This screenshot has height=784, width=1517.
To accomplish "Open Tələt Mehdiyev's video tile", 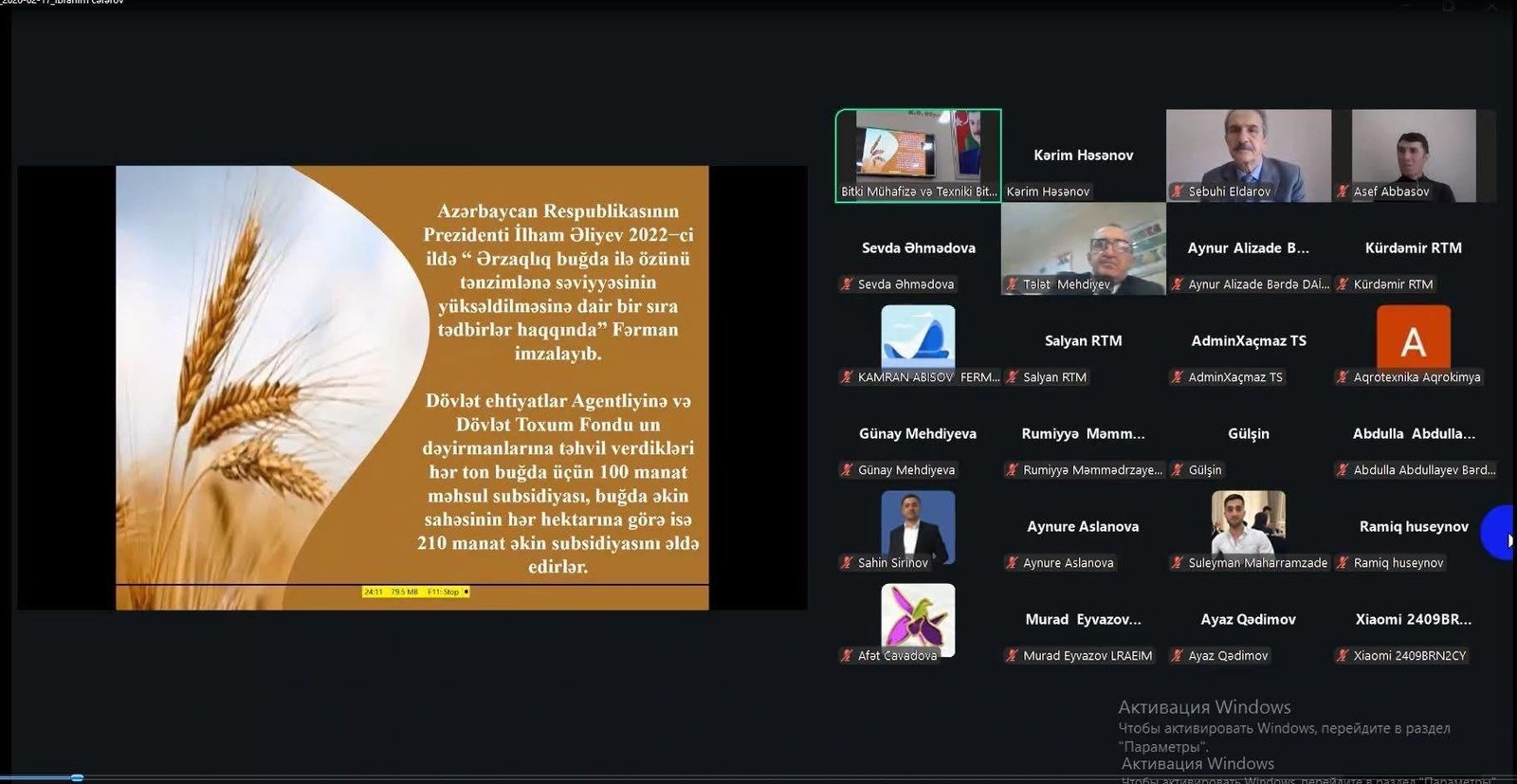I will coord(1083,246).
